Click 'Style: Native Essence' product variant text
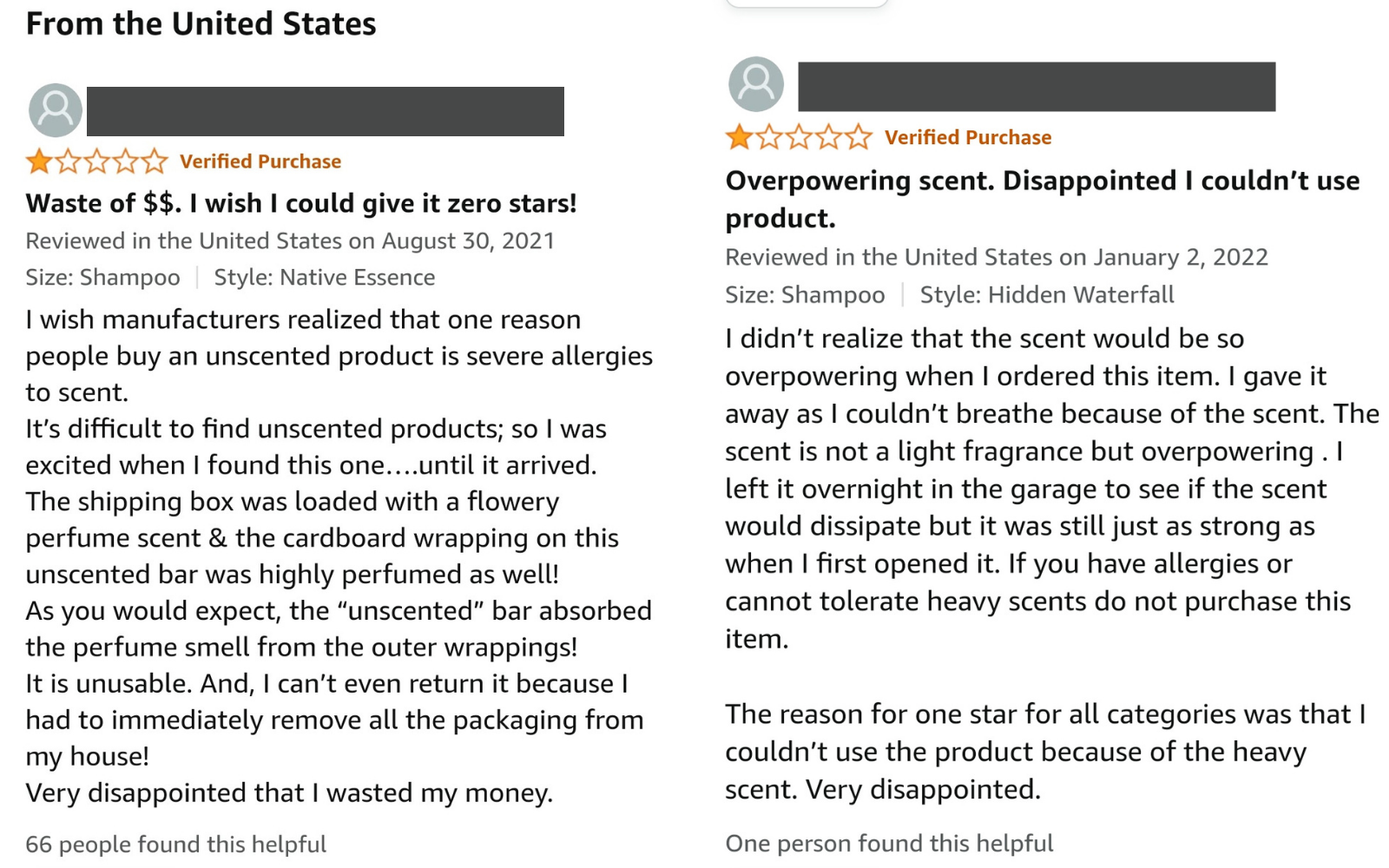Viewport: 1389px width, 868px height. pos(325,278)
